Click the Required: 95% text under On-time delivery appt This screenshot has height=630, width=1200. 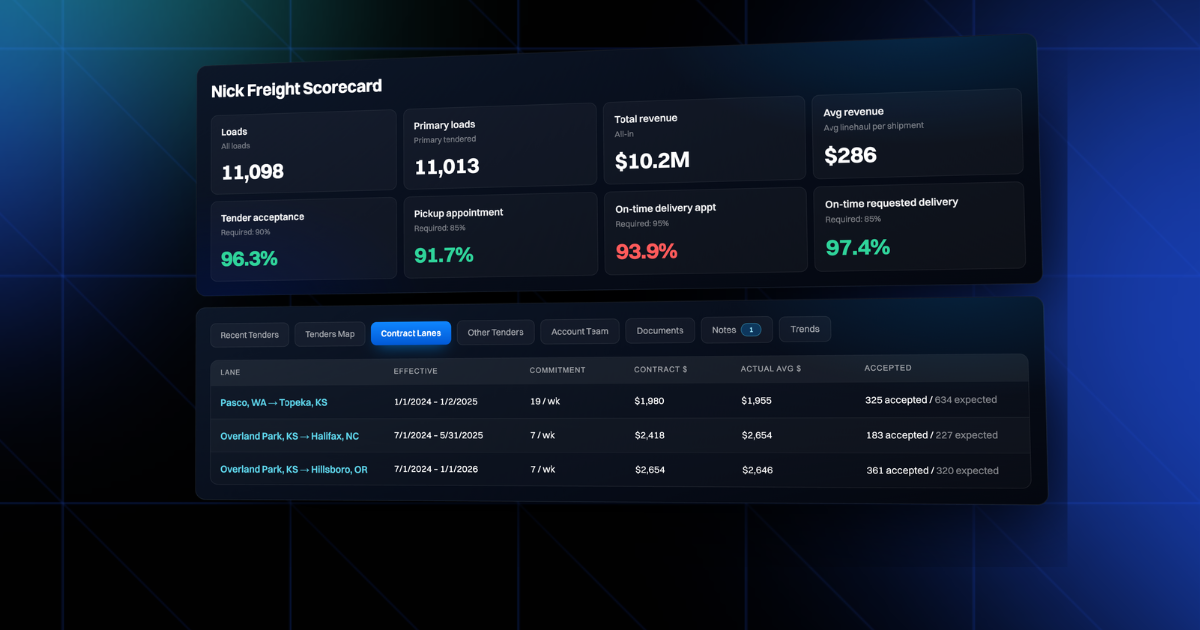coord(642,223)
